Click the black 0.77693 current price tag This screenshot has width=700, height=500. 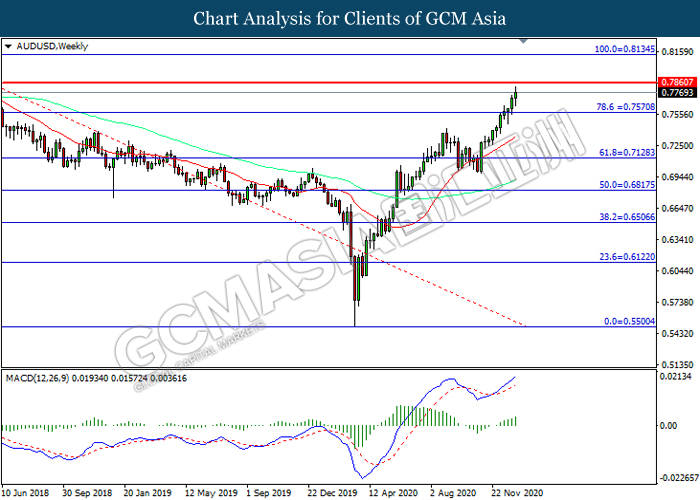(x=677, y=92)
